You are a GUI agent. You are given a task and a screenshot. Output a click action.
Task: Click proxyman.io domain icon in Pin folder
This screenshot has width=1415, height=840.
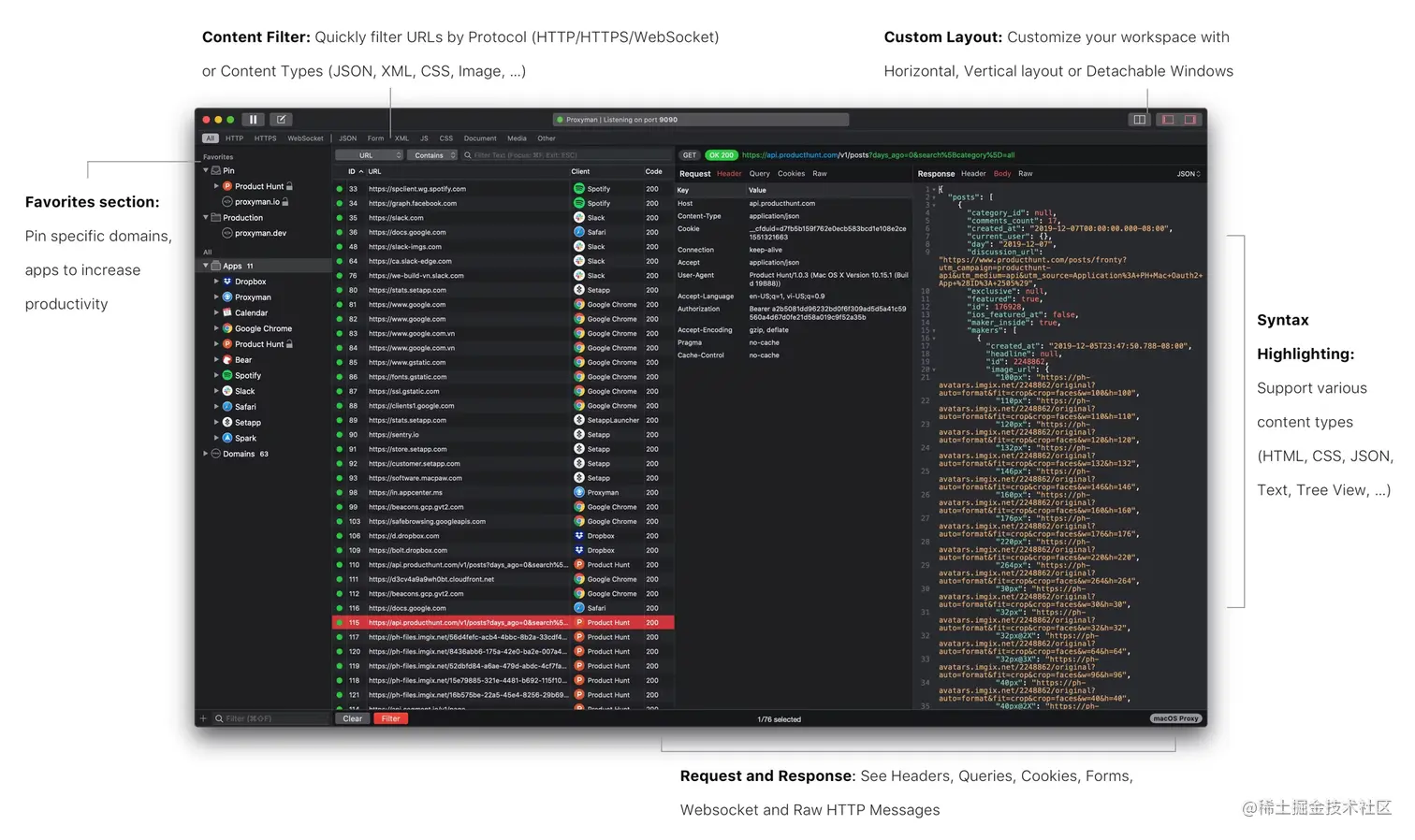point(227,202)
